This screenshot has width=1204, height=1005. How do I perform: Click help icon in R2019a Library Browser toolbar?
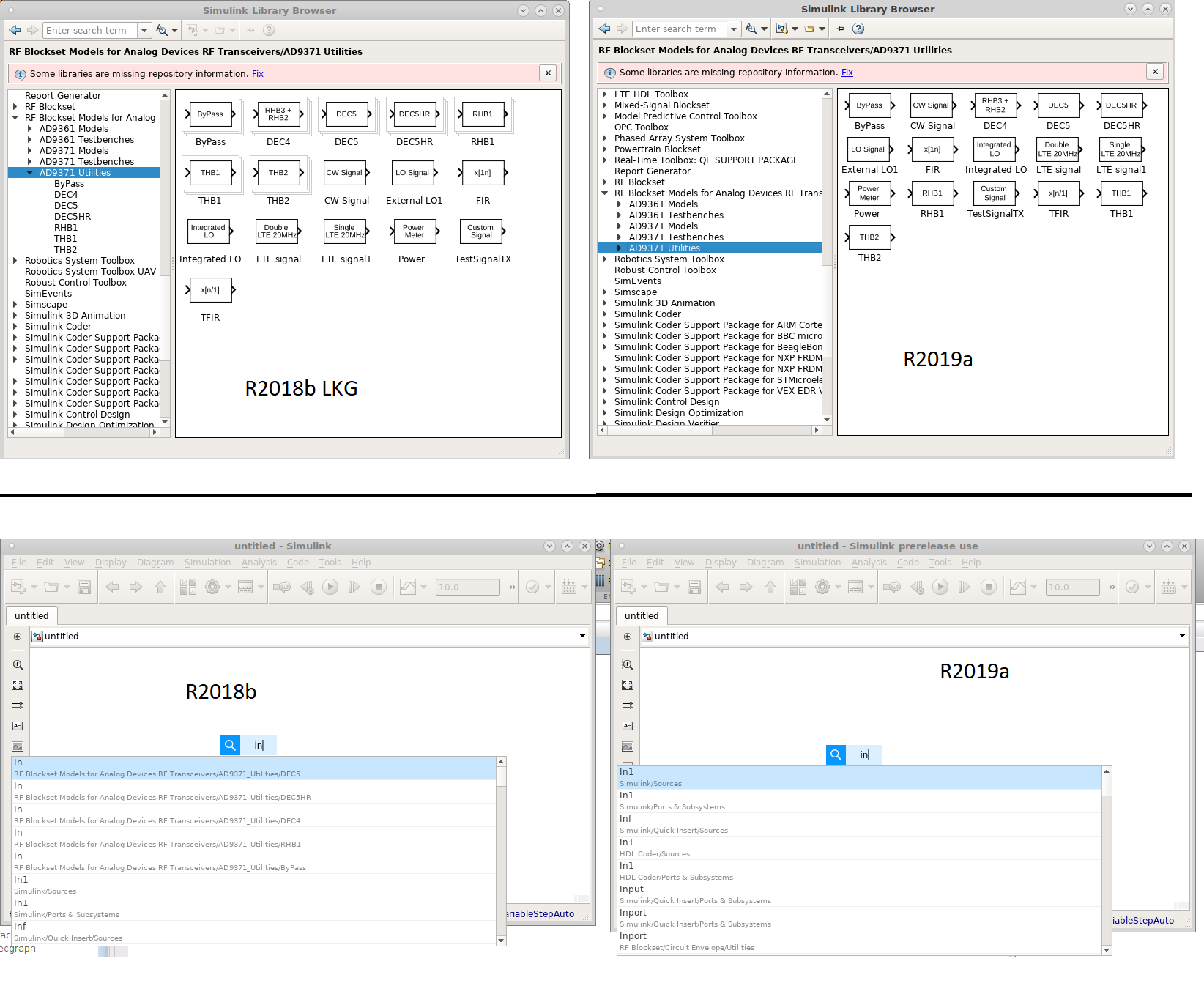(858, 29)
